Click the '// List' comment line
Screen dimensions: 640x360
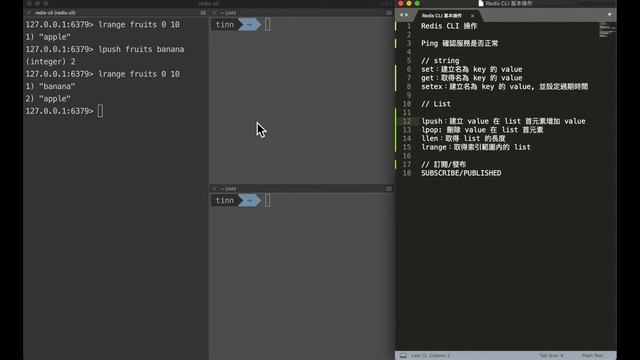pyautogui.click(x=436, y=104)
